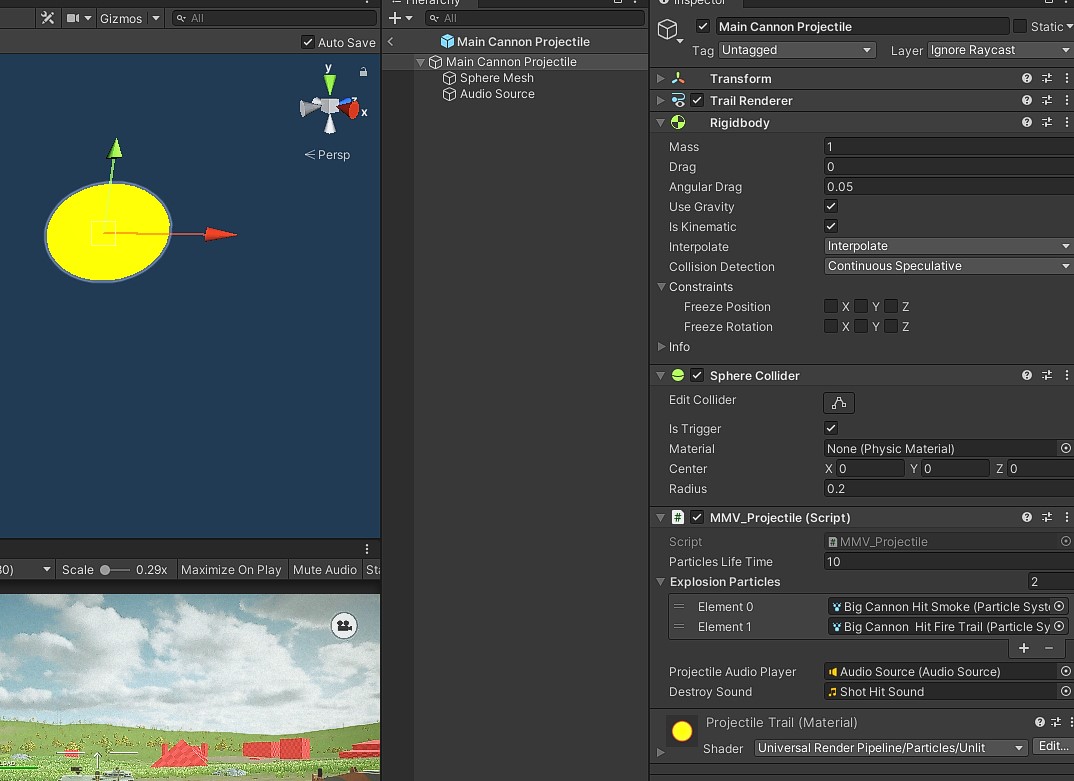Select Audio Source in the hierarchy
This screenshot has width=1074, height=781.
point(497,94)
